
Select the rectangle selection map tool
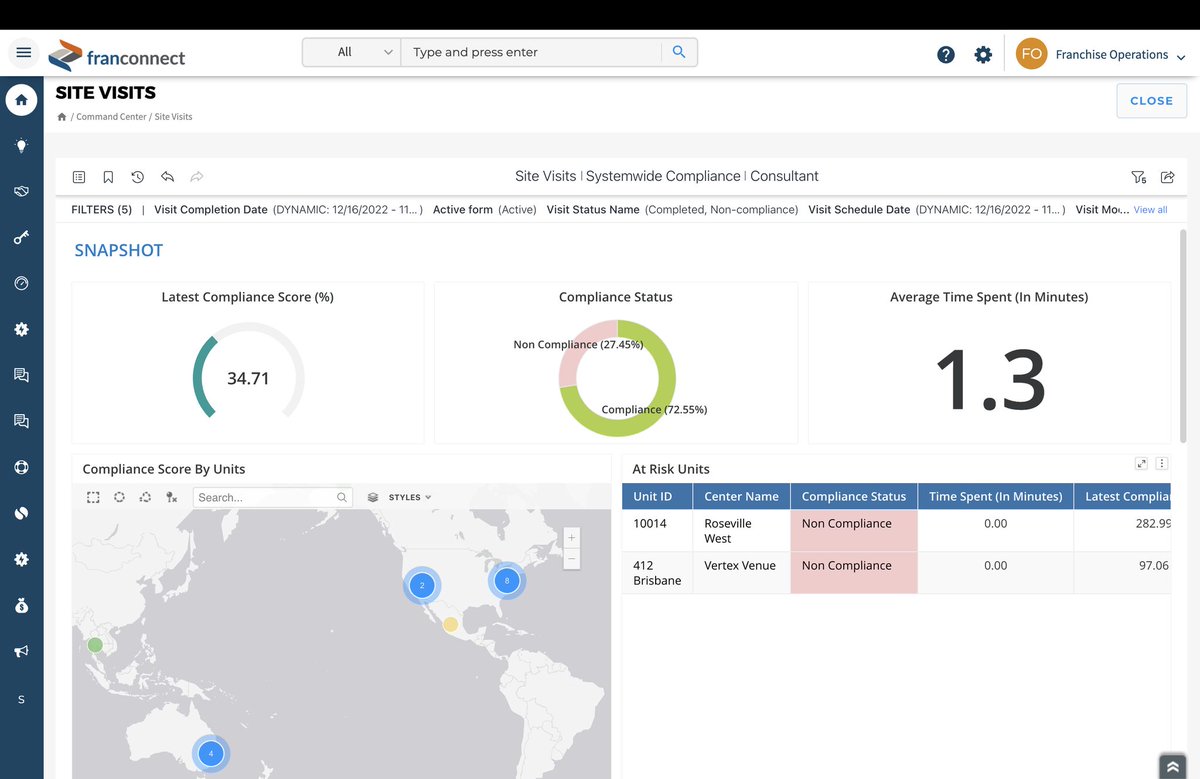tap(93, 497)
